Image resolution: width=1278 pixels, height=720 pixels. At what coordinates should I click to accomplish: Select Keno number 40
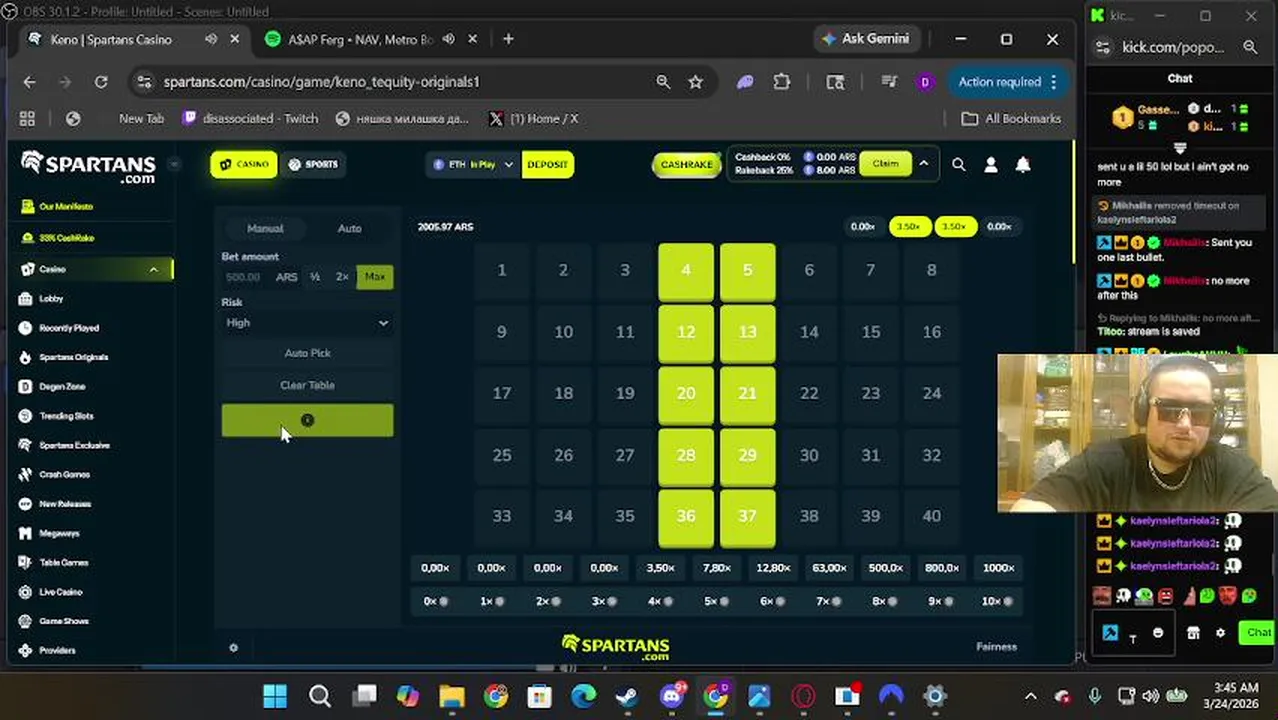coord(932,517)
